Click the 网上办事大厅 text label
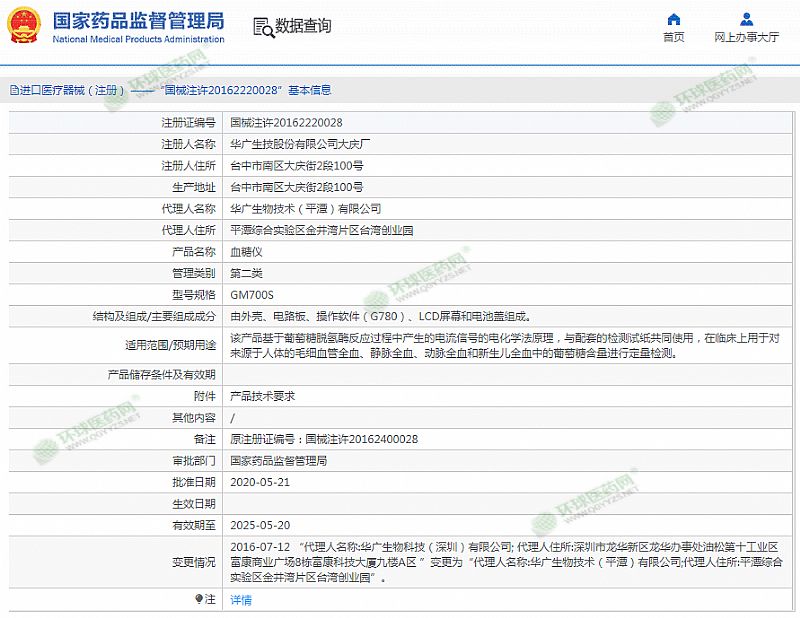 [746, 38]
